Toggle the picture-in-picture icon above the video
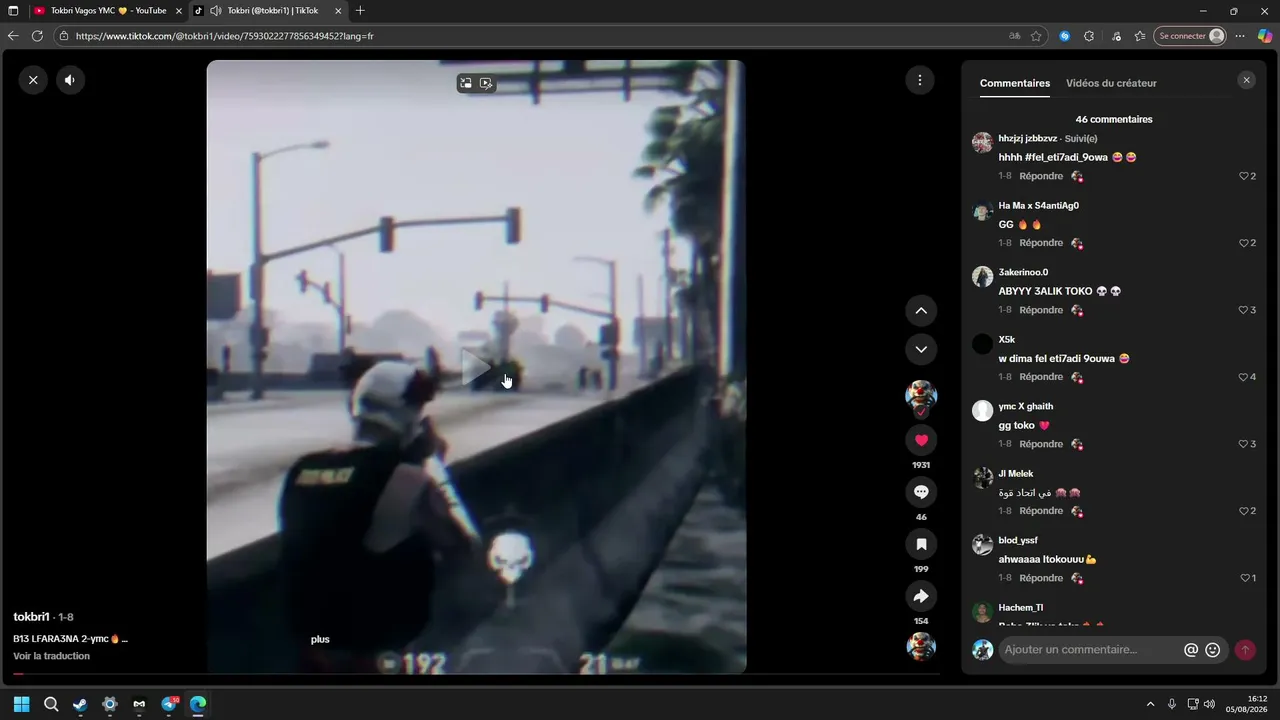The image size is (1280, 720). pyautogui.click(x=465, y=83)
